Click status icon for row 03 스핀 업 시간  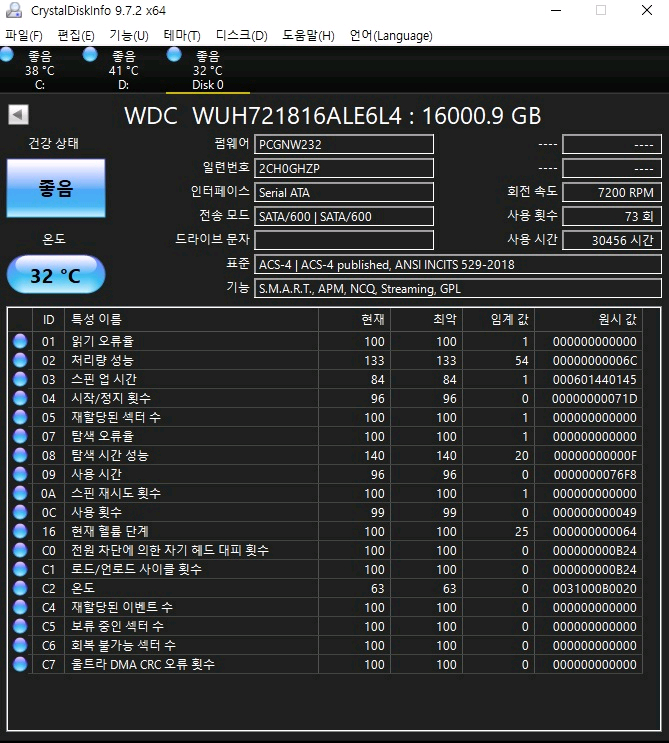click(x=20, y=379)
